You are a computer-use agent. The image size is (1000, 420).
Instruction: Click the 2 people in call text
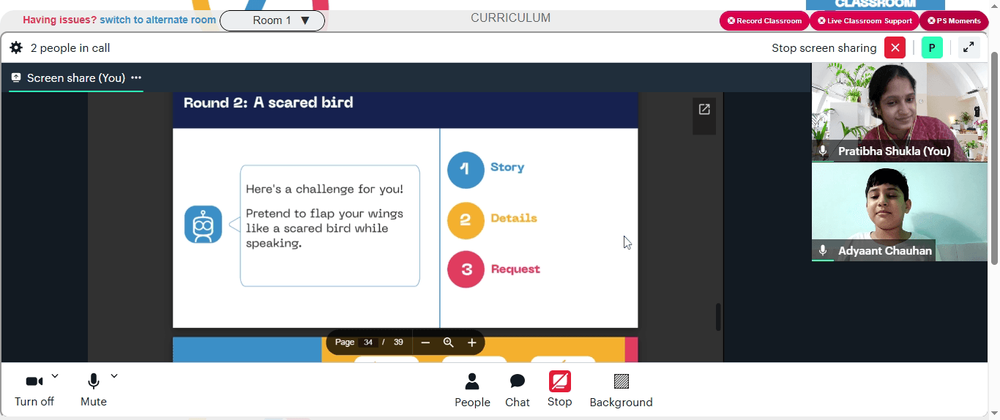click(x=70, y=48)
